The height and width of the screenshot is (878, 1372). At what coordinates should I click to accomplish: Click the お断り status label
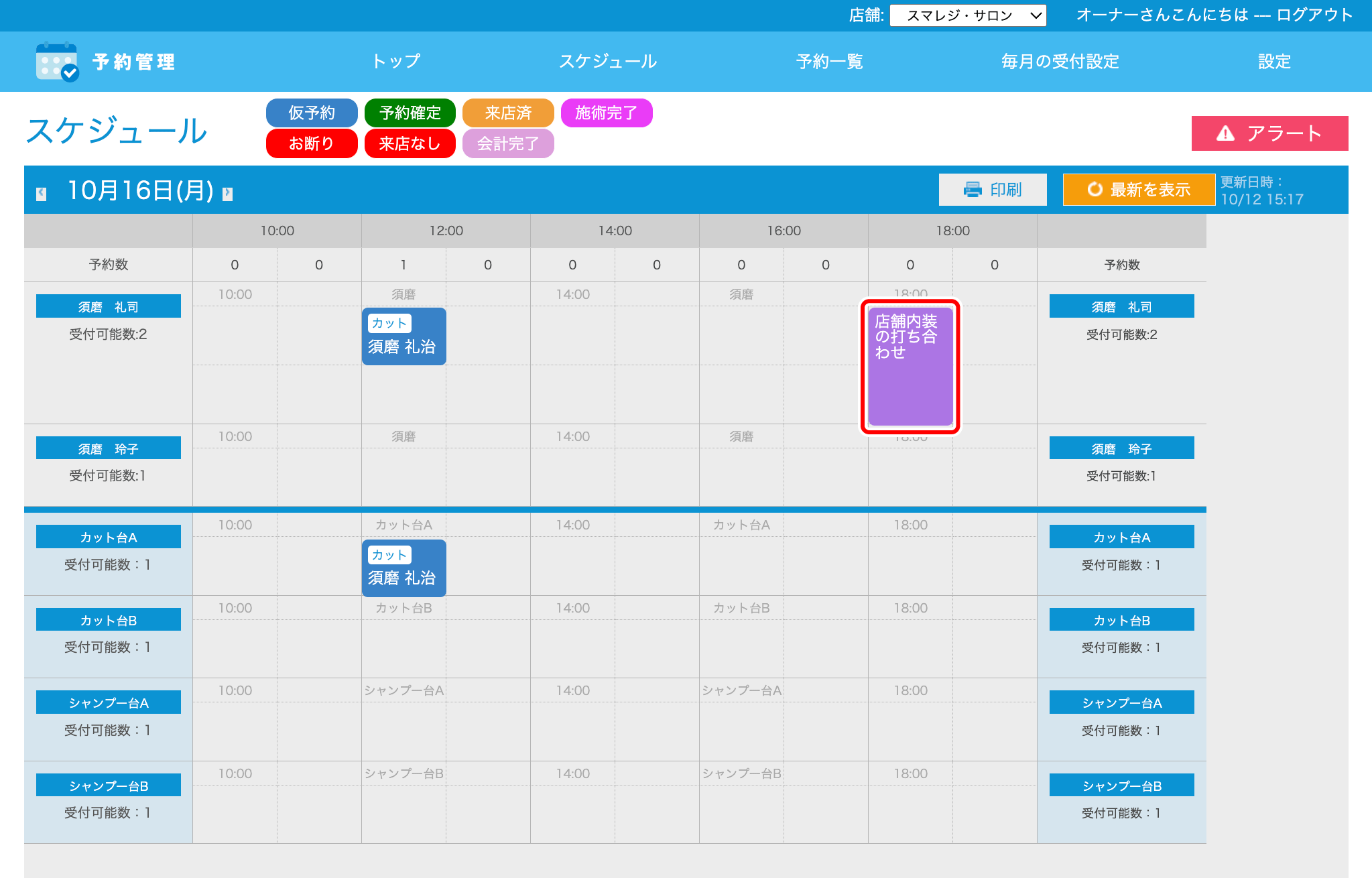(x=312, y=143)
